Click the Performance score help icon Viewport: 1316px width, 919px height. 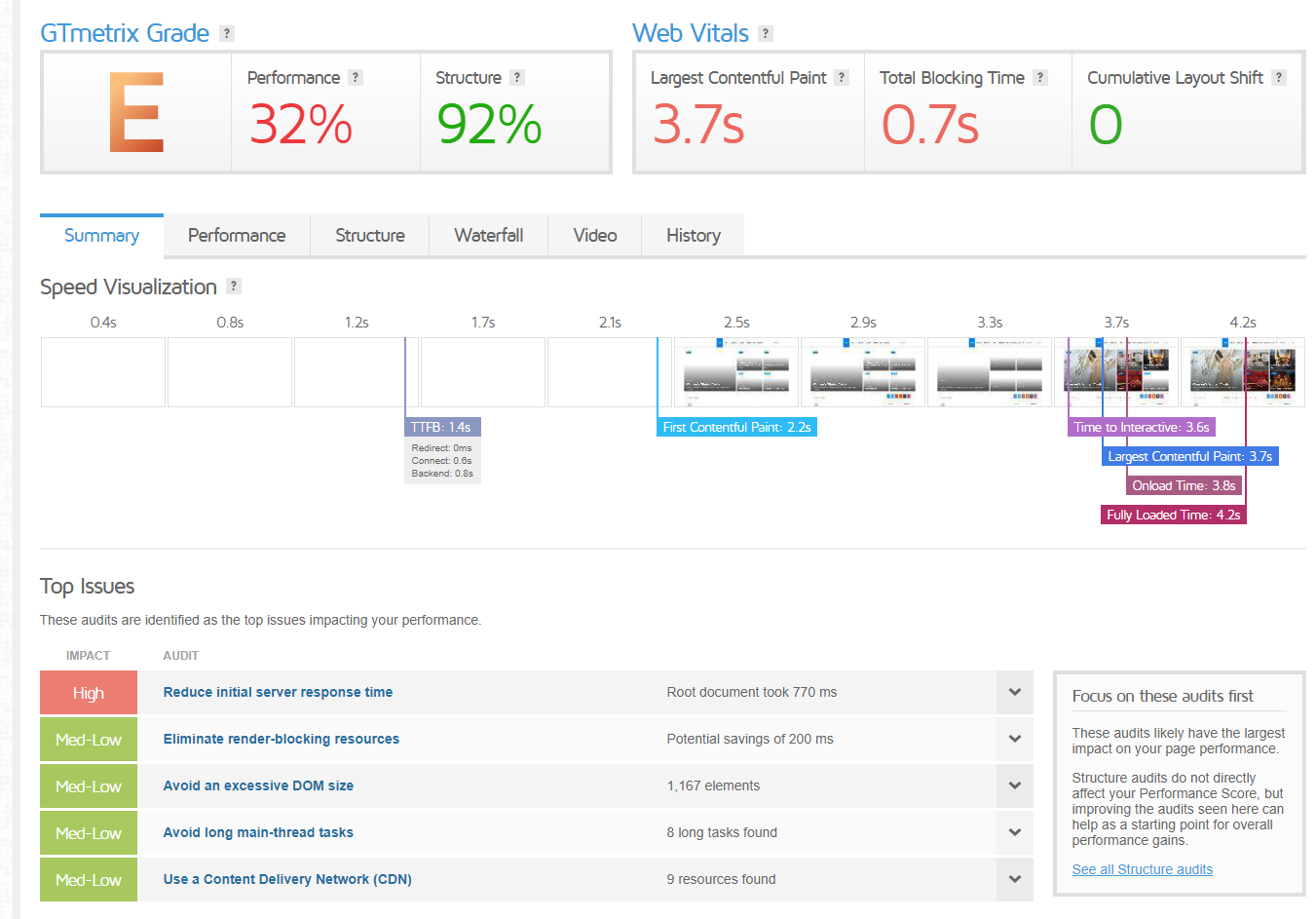pyautogui.click(x=356, y=77)
